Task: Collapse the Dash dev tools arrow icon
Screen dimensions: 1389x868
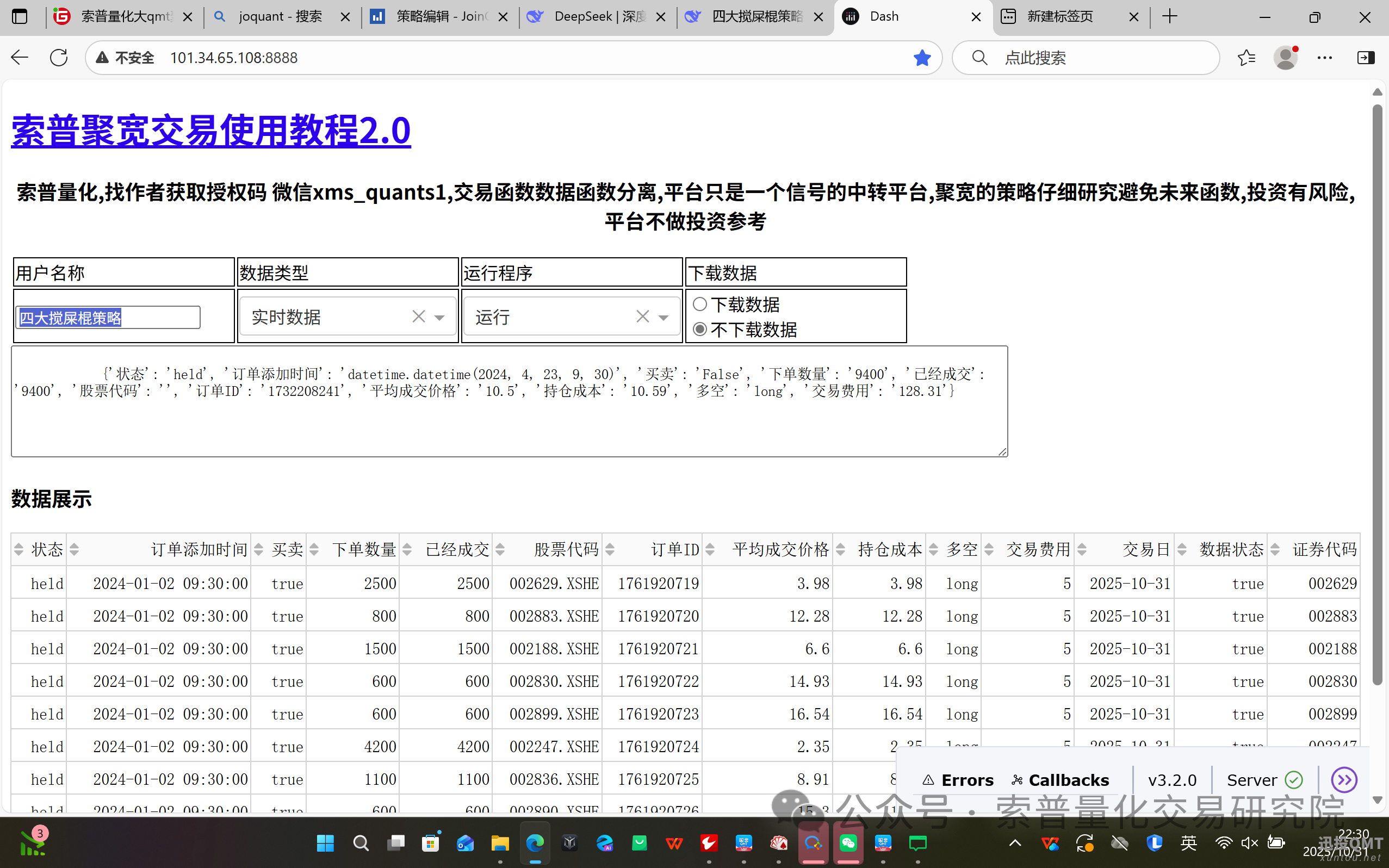Action: tap(1344, 779)
